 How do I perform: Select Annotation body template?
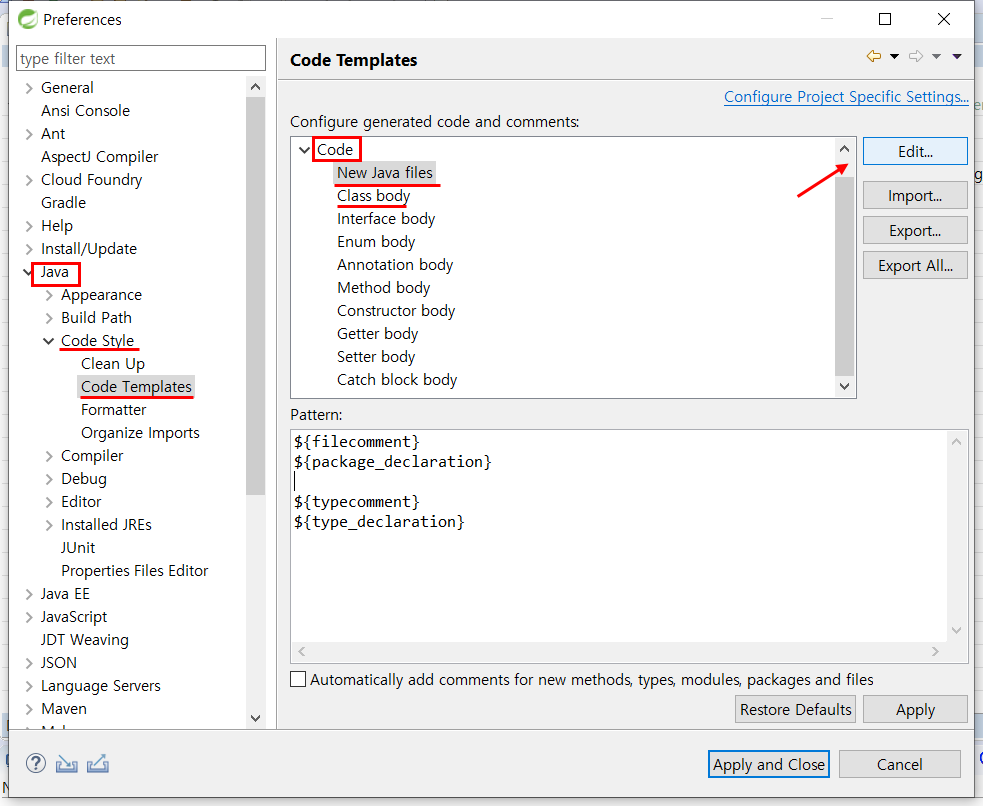point(395,265)
